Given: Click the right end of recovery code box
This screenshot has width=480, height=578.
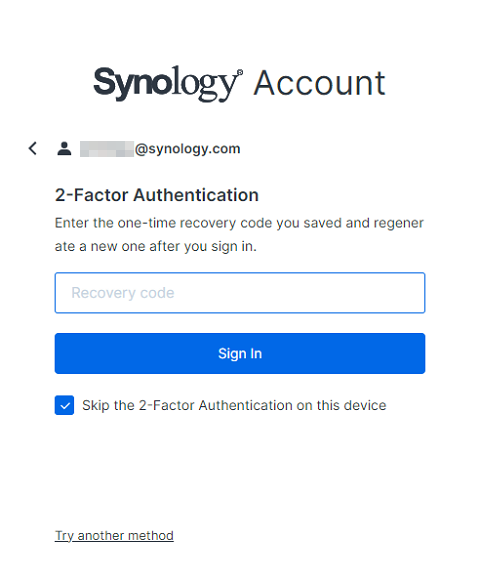Looking at the screenshot, I should tap(413, 293).
